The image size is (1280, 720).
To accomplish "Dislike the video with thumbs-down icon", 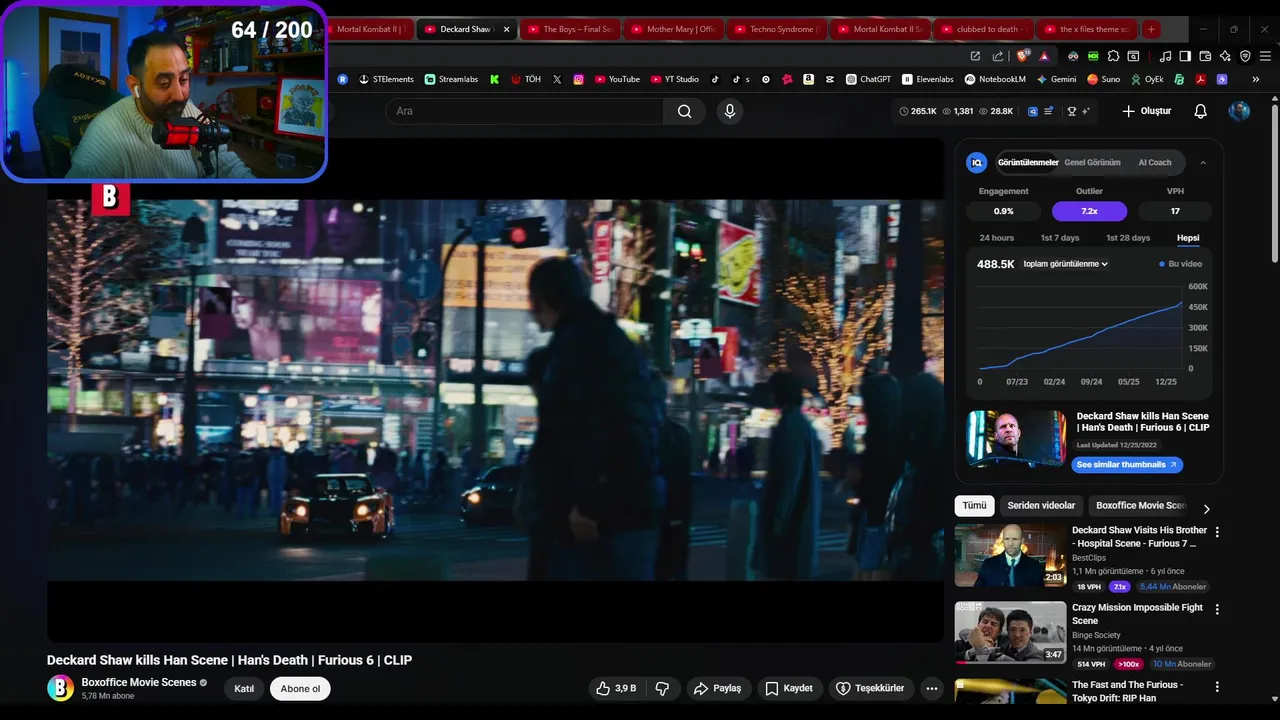I will click(x=662, y=688).
